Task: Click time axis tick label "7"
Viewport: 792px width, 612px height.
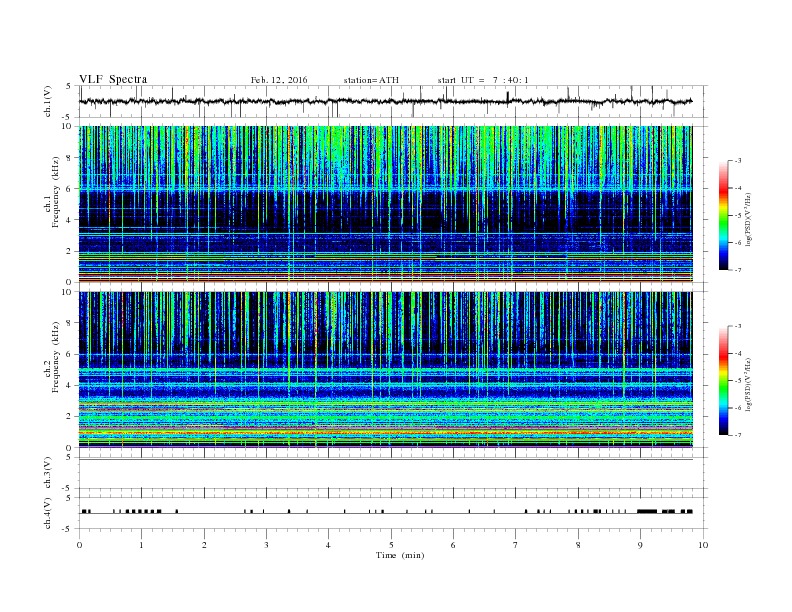Action: coord(516,545)
